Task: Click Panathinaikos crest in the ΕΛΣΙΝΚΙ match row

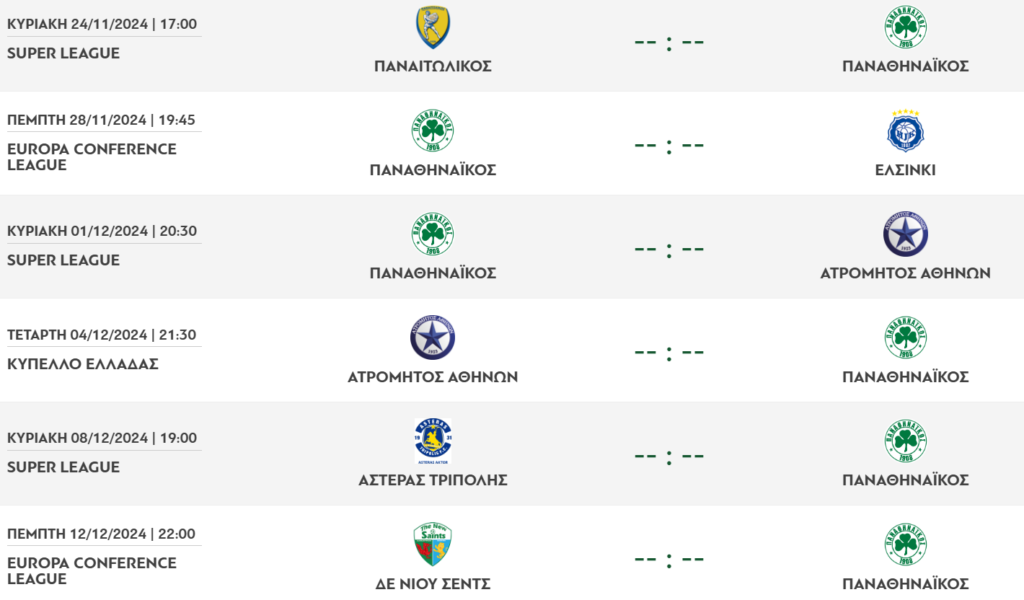Action: (433, 131)
